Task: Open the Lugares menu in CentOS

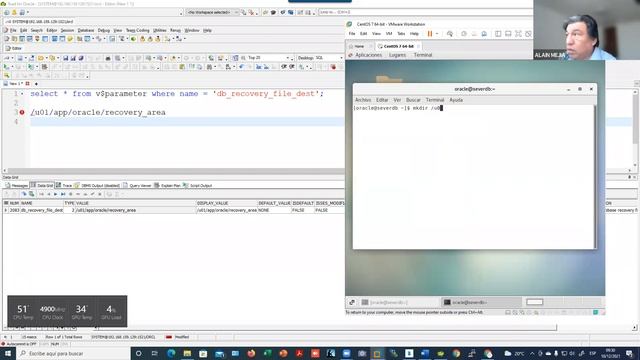Action: click(x=397, y=55)
